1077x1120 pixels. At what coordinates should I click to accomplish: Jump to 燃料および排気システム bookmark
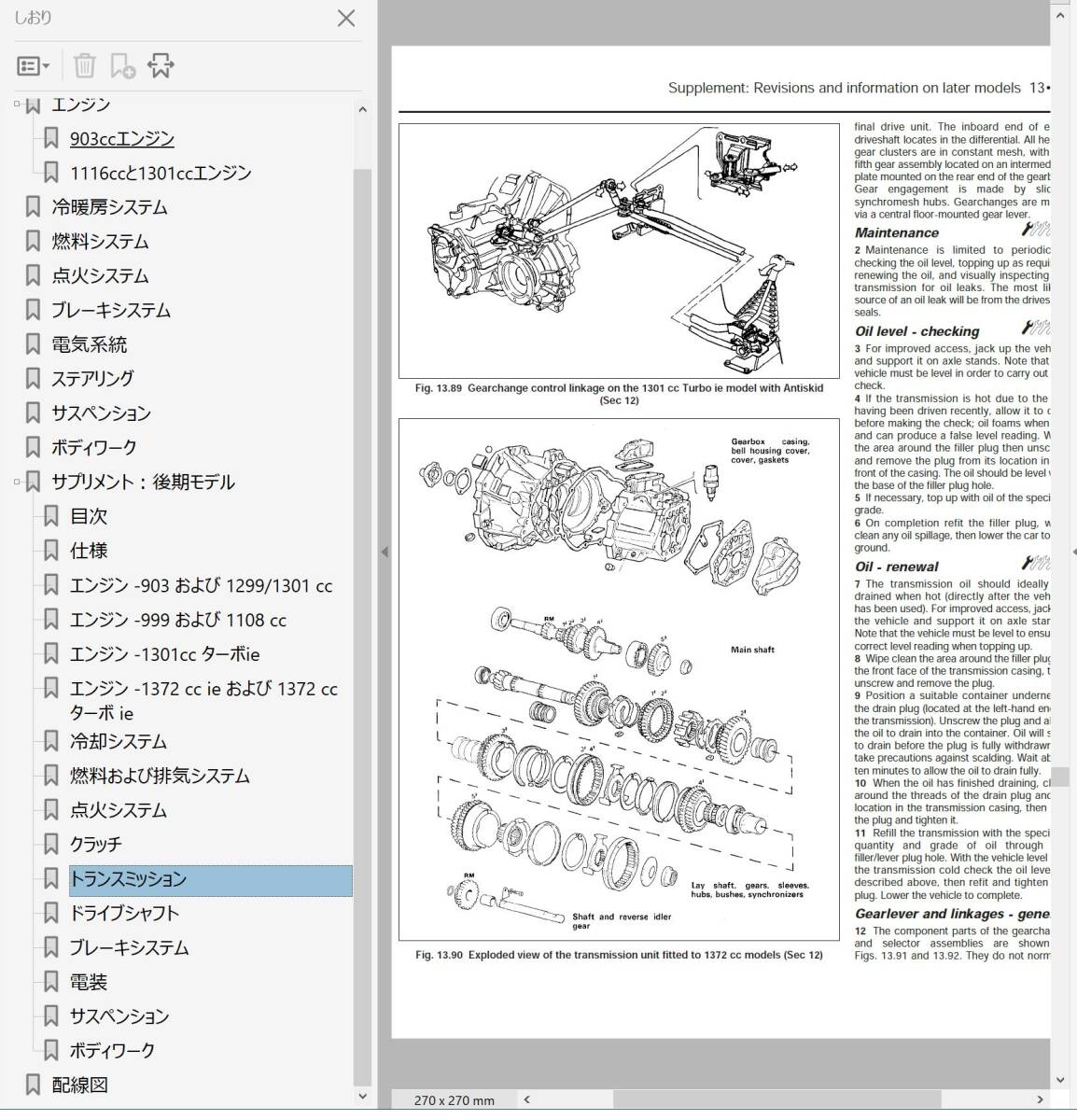point(161,777)
